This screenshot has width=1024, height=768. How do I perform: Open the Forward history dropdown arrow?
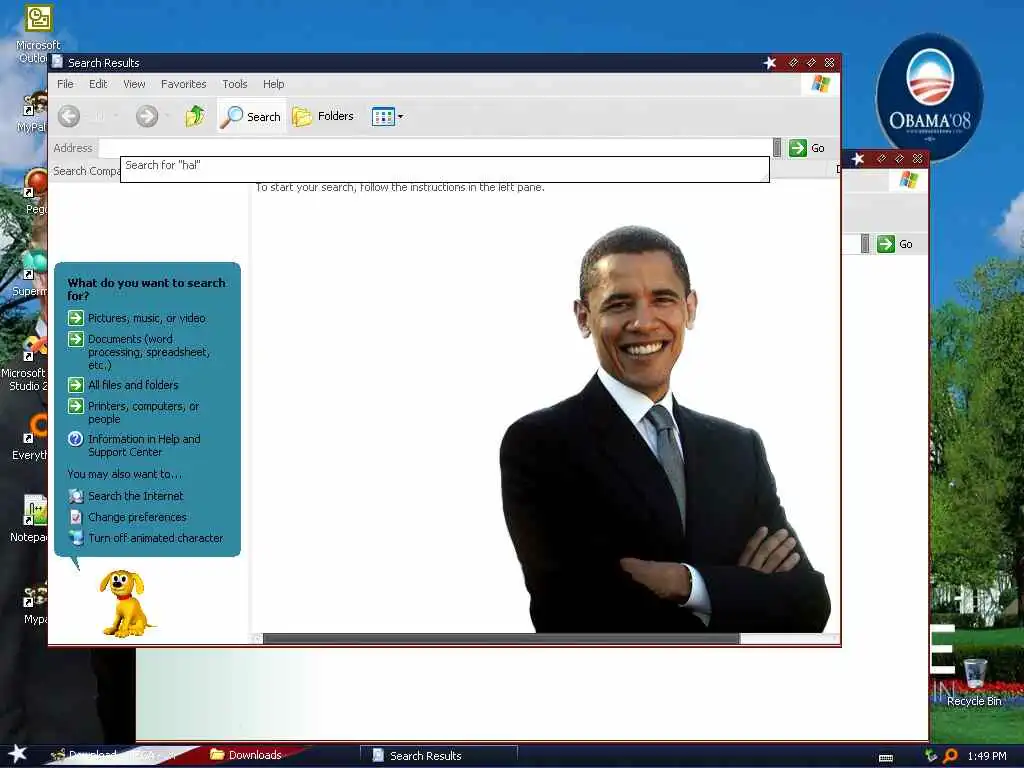pos(168,117)
